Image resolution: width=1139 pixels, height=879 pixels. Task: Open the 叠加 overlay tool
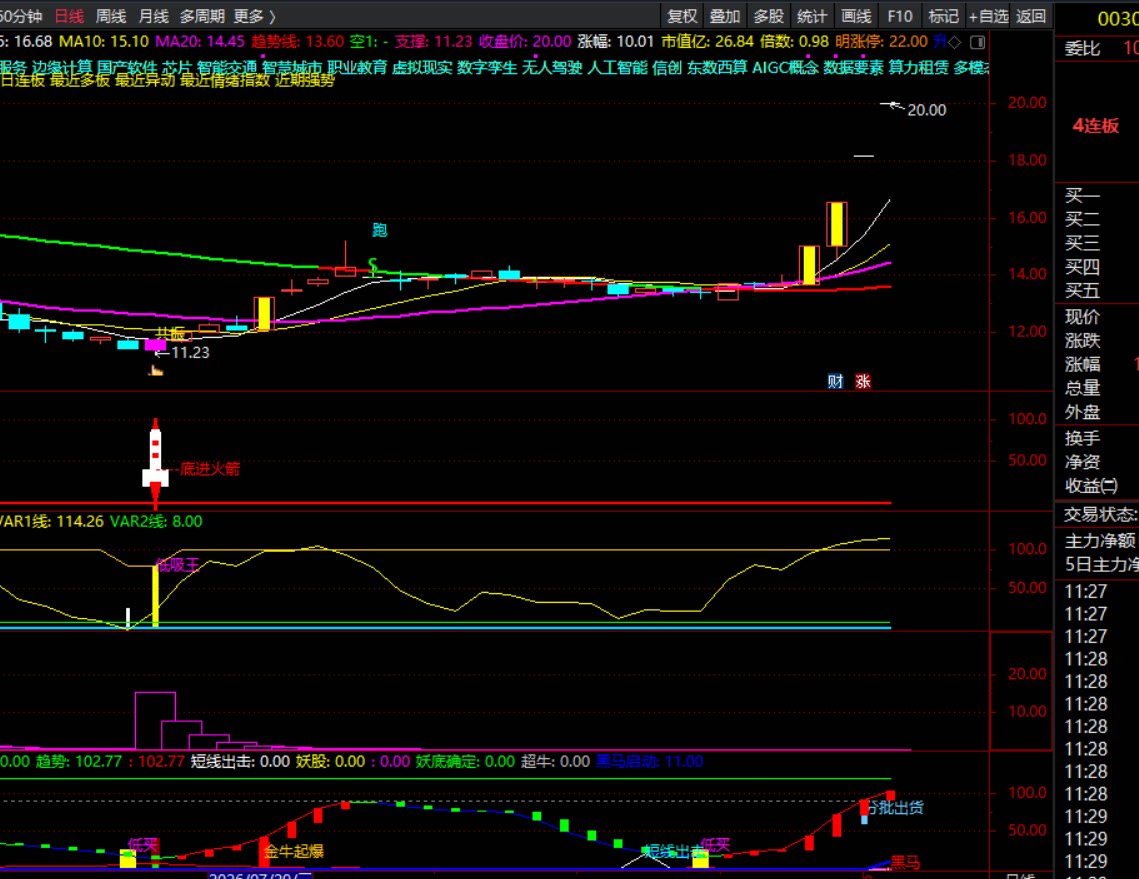[725, 16]
